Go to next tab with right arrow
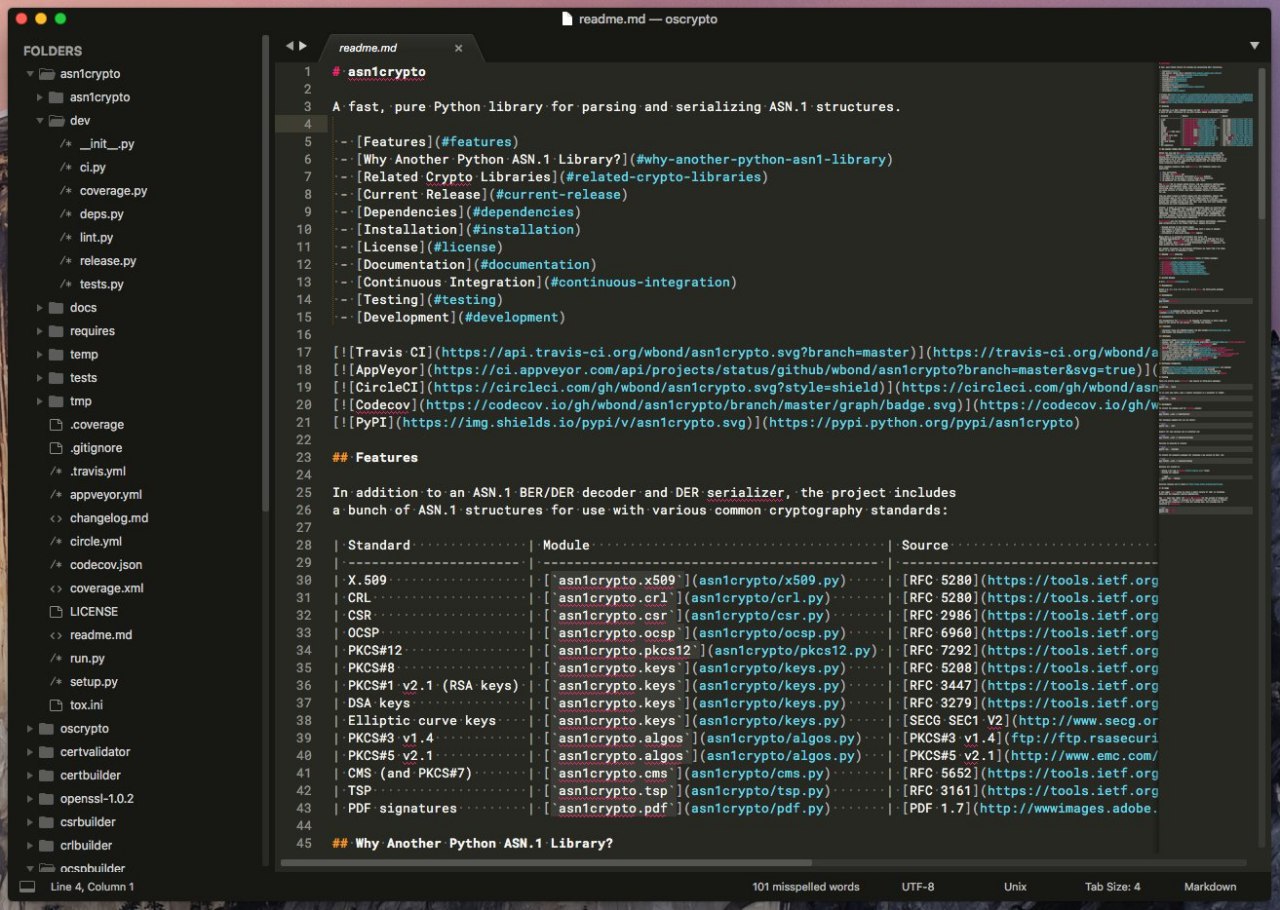Image resolution: width=1280 pixels, height=910 pixels. [x=303, y=46]
